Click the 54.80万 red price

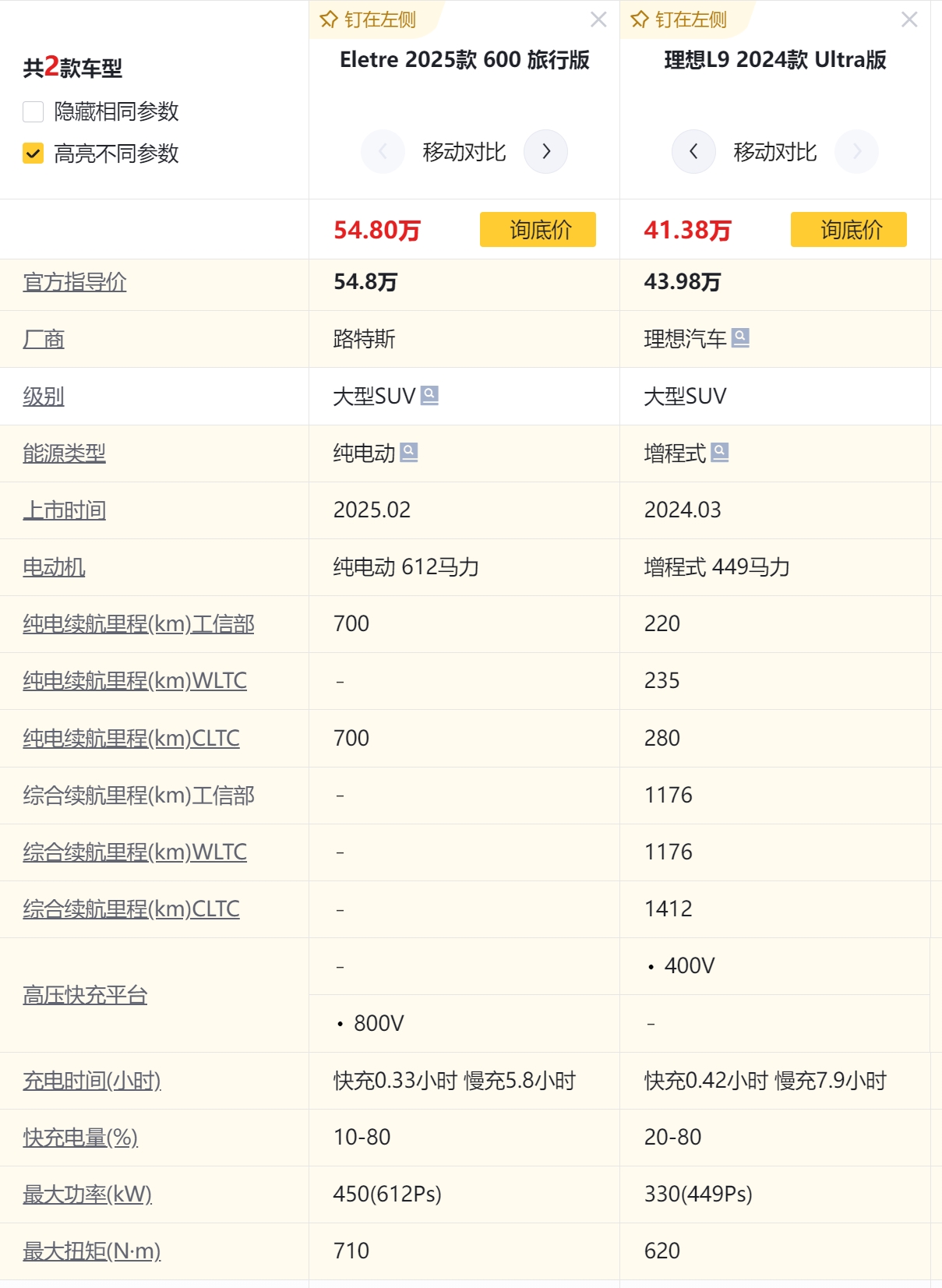click(377, 230)
